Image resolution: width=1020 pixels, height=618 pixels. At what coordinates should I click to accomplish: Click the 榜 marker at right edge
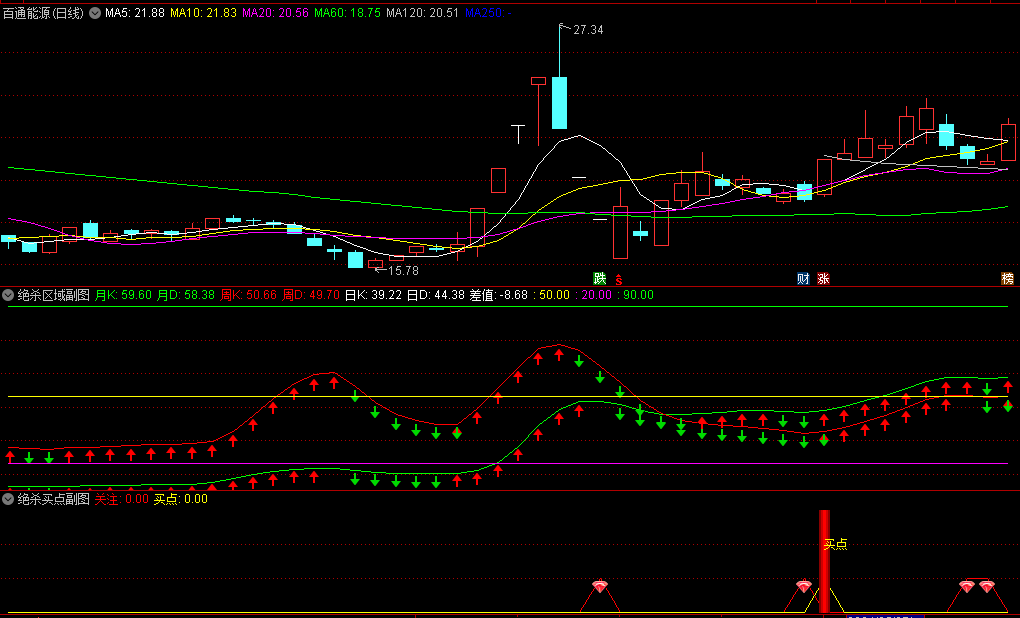[x=1007, y=278]
